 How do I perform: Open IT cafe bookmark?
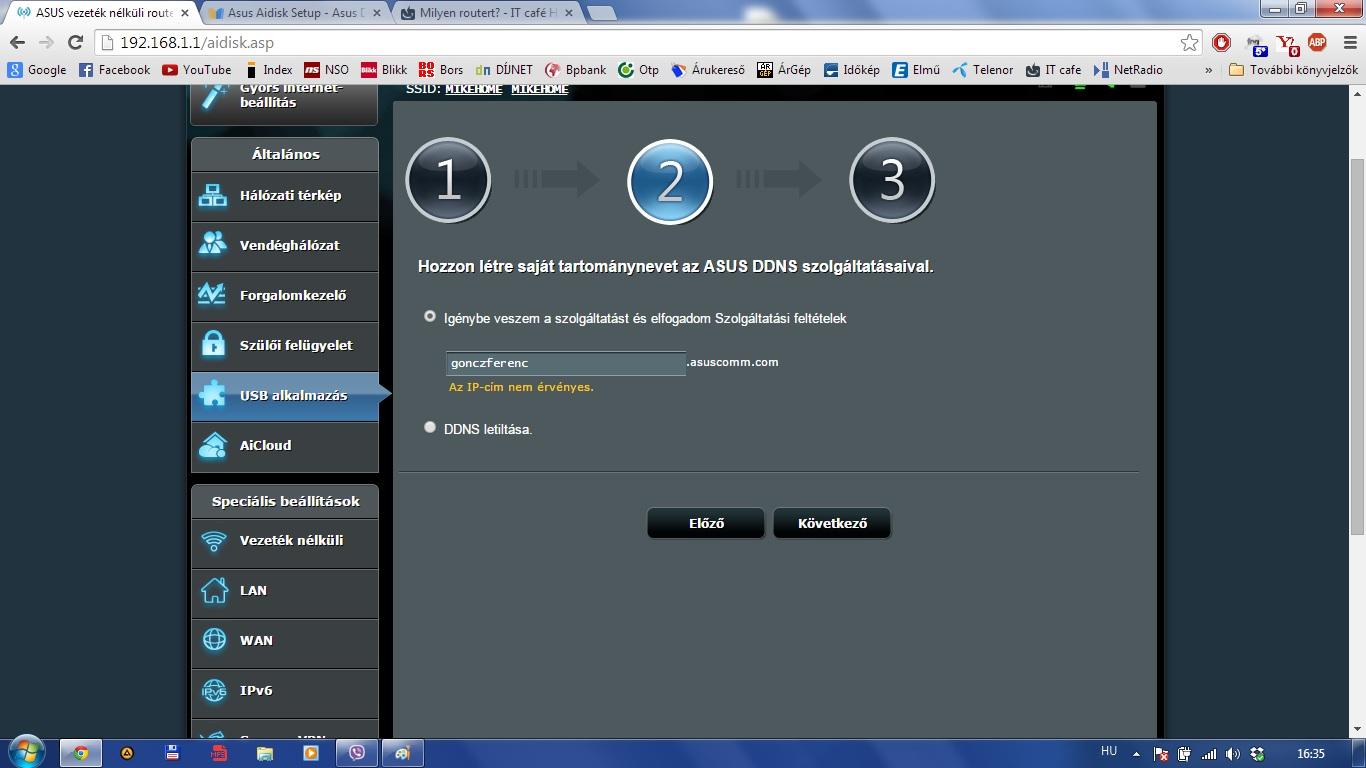coord(1053,70)
